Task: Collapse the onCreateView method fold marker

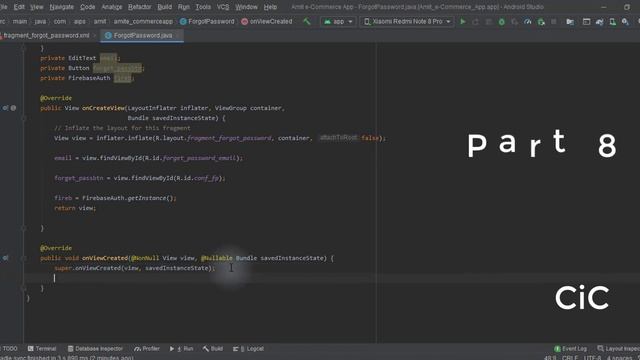Action: tap(24, 118)
